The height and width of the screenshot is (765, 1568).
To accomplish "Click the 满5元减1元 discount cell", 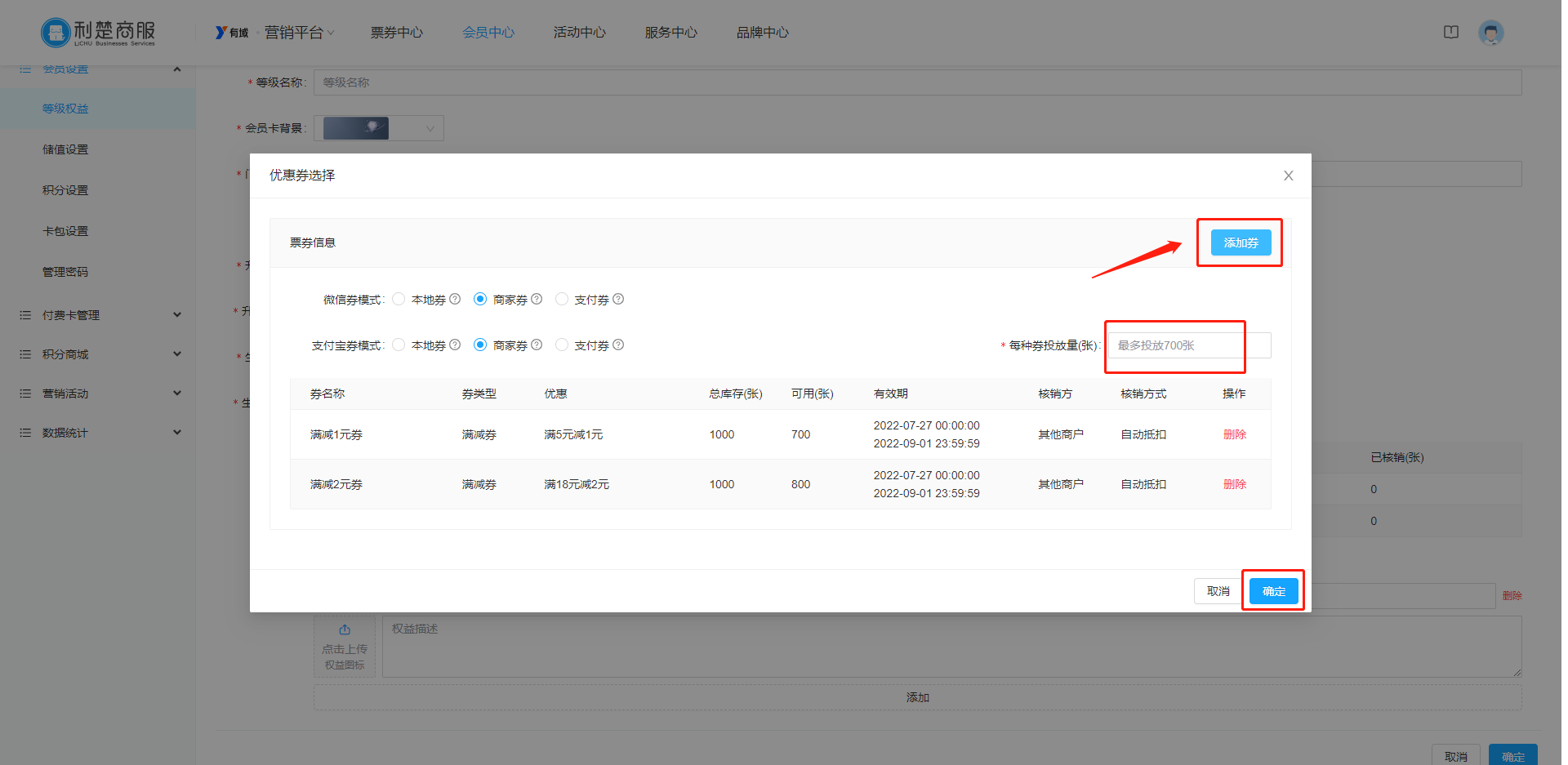I will pos(573,434).
